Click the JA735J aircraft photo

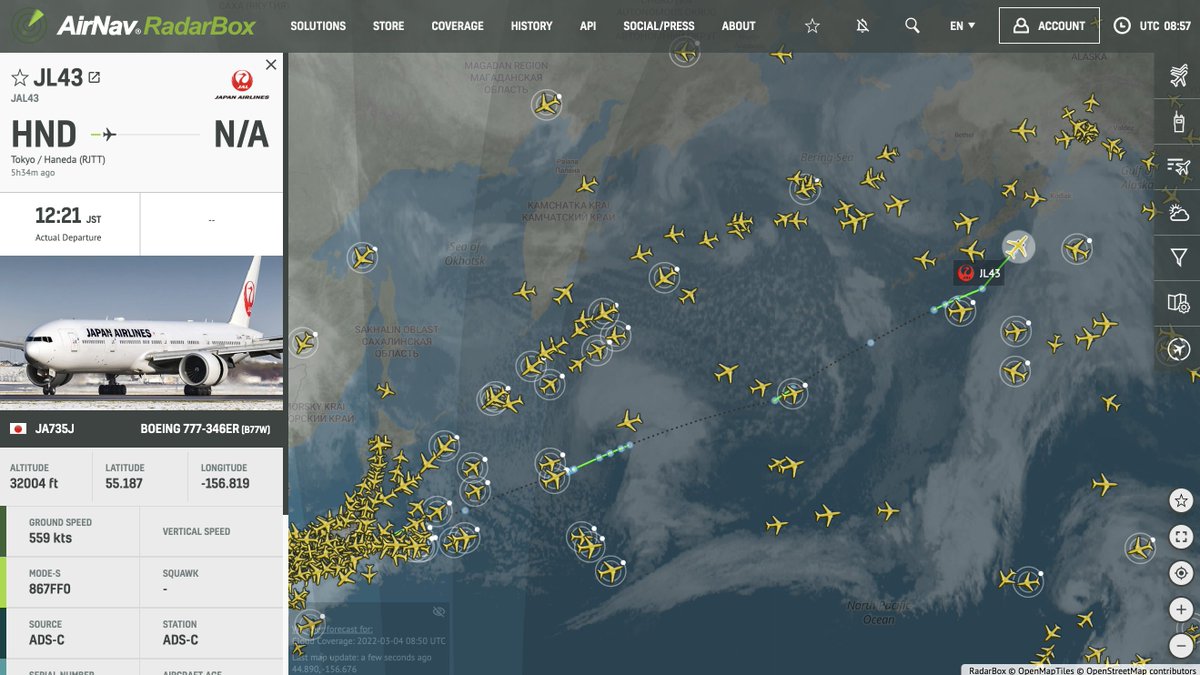[x=142, y=333]
